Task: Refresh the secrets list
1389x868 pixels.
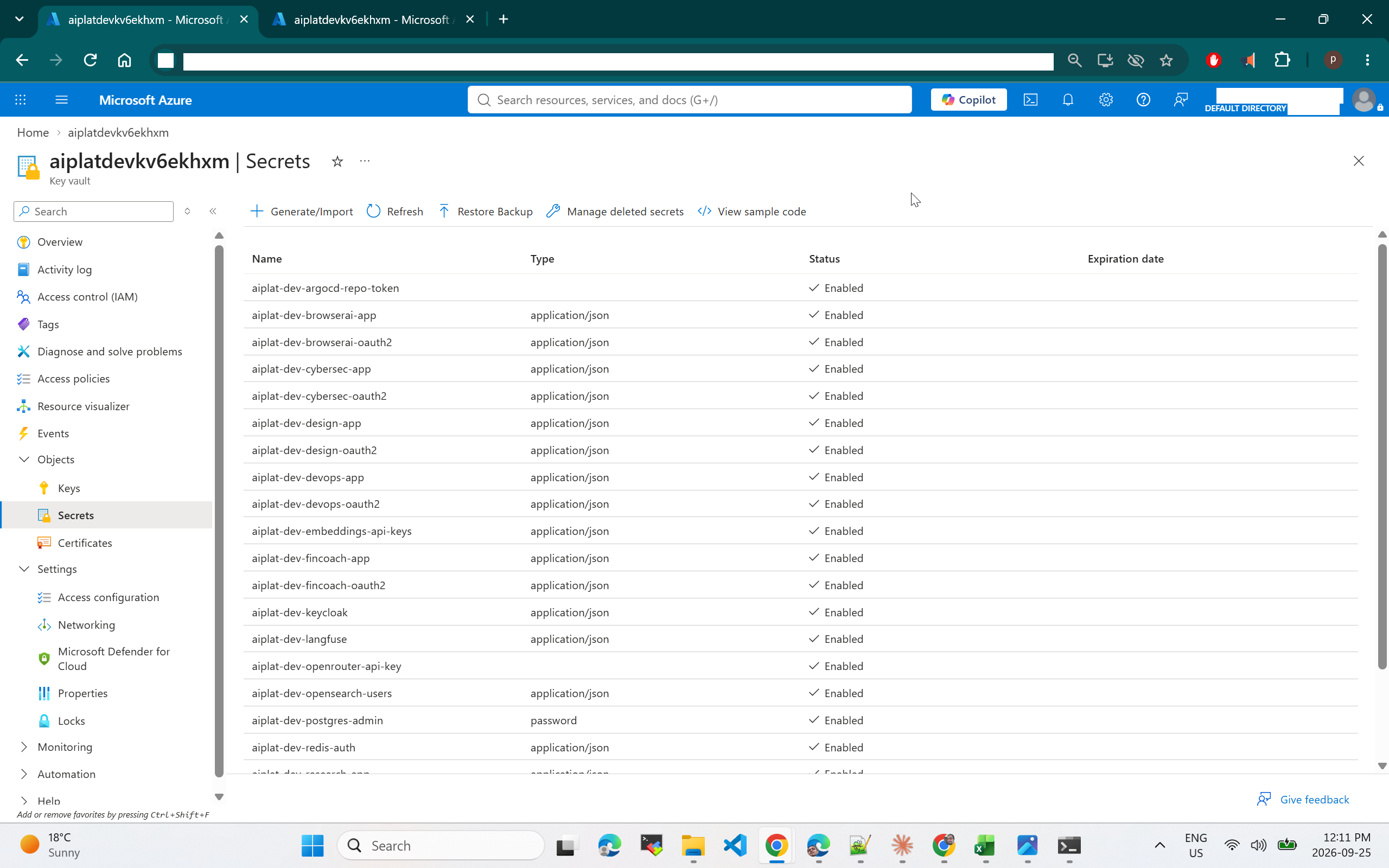Action: [x=395, y=211]
